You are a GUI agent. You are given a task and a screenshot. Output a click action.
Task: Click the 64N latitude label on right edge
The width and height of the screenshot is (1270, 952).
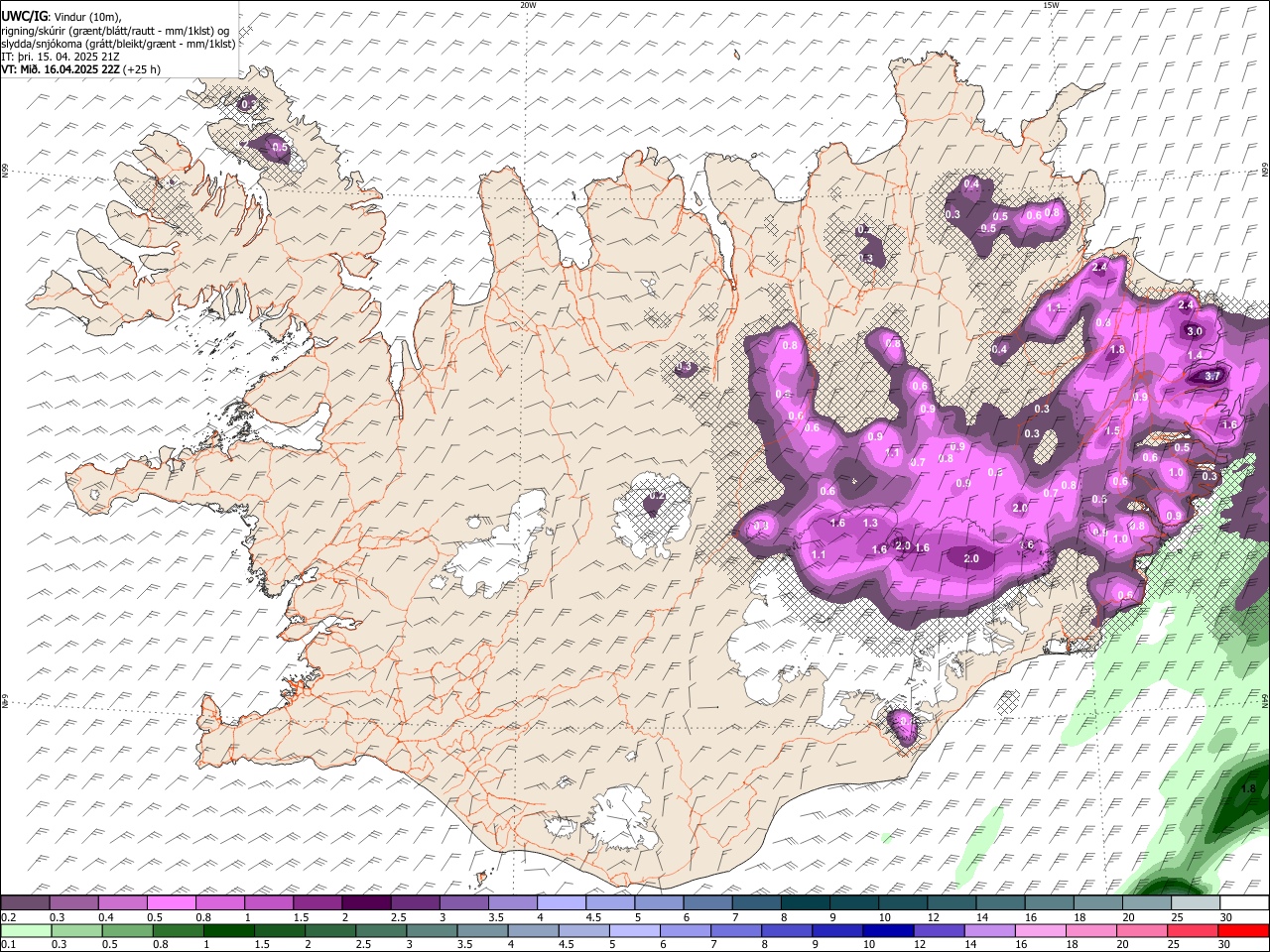pyautogui.click(x=1265, y=700)
